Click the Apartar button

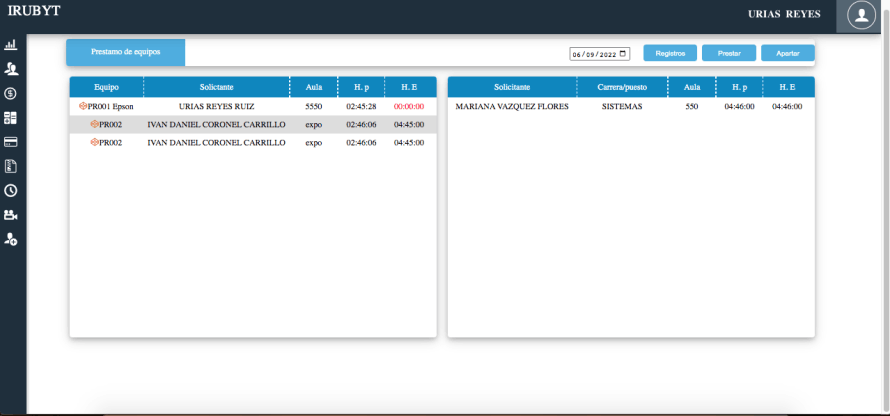(787, 53)
